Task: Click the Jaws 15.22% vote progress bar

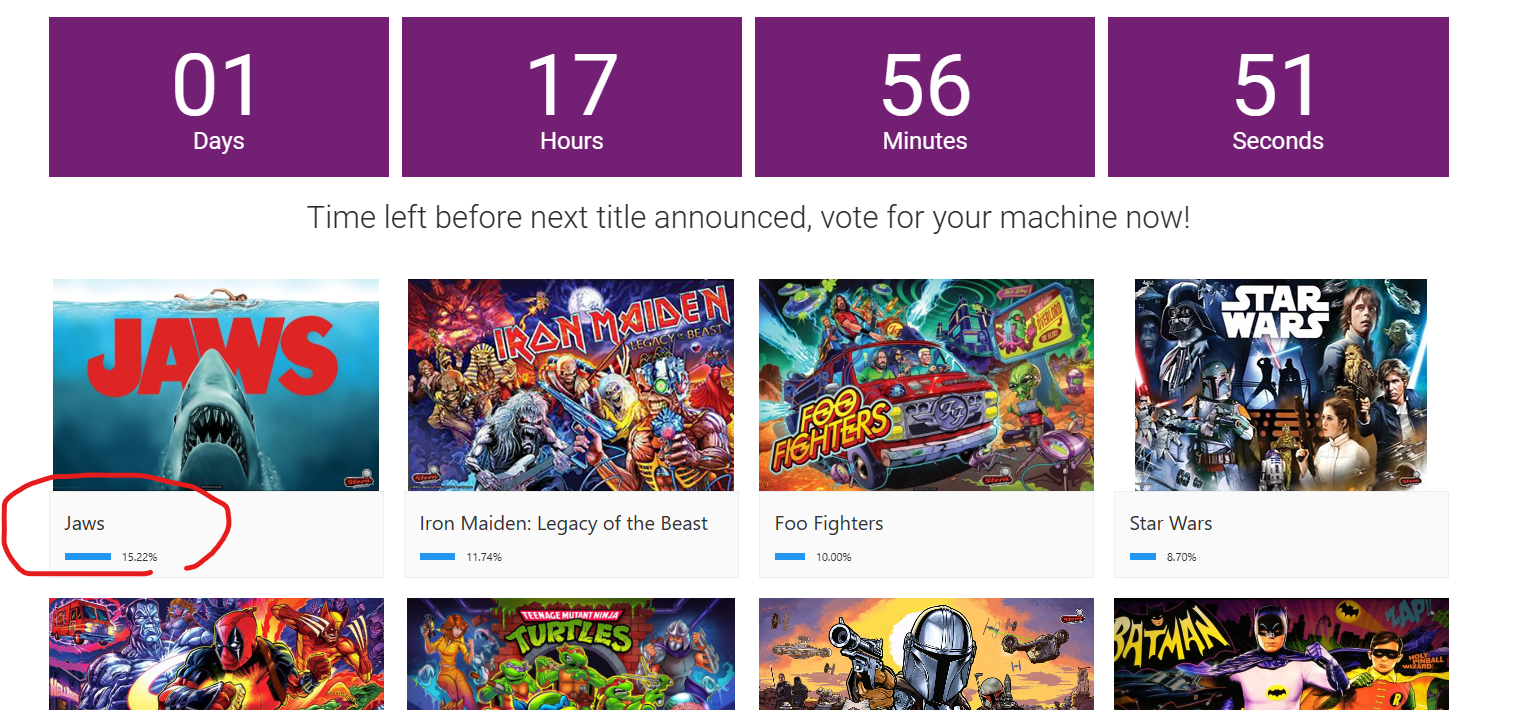Action: pyautogui.click(x=88, y=557)
